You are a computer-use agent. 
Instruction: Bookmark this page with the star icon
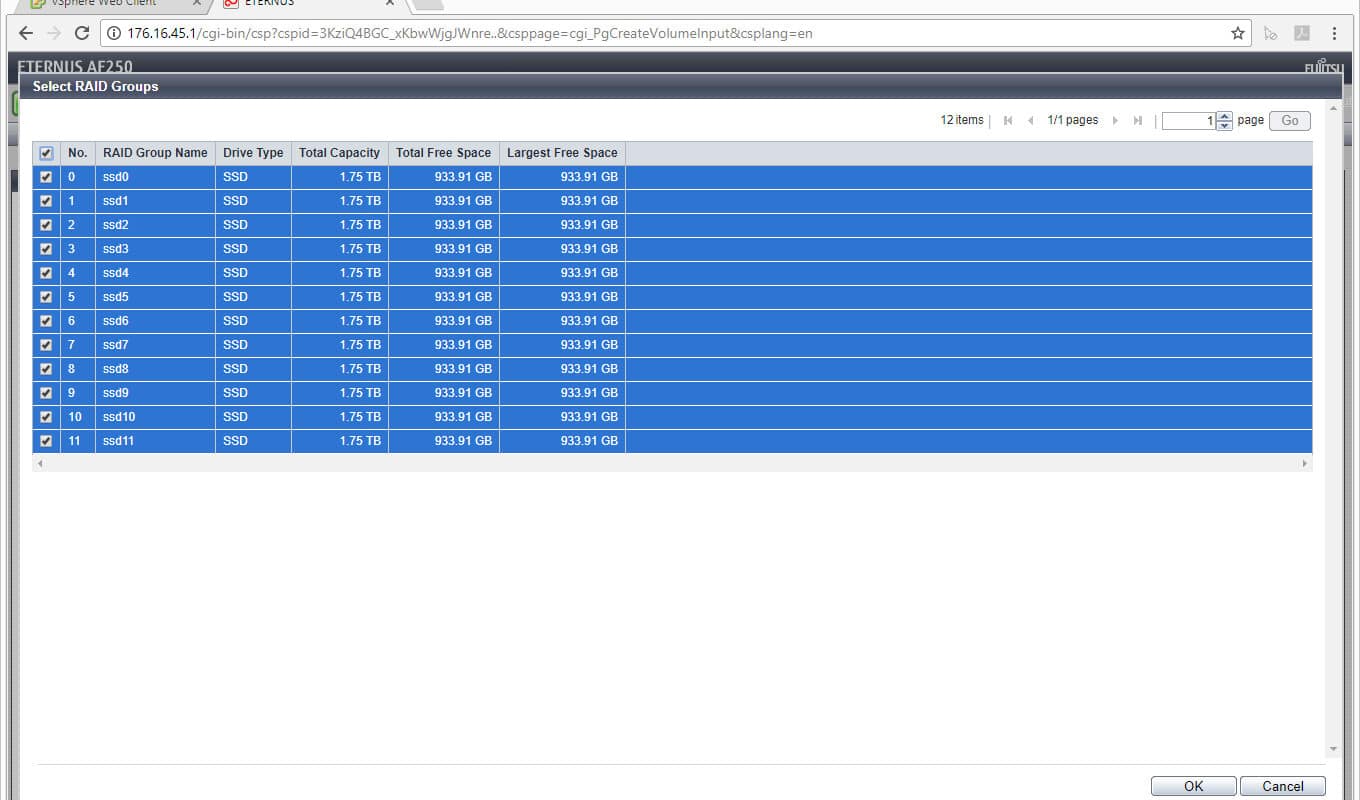[x=1238, y=33]
